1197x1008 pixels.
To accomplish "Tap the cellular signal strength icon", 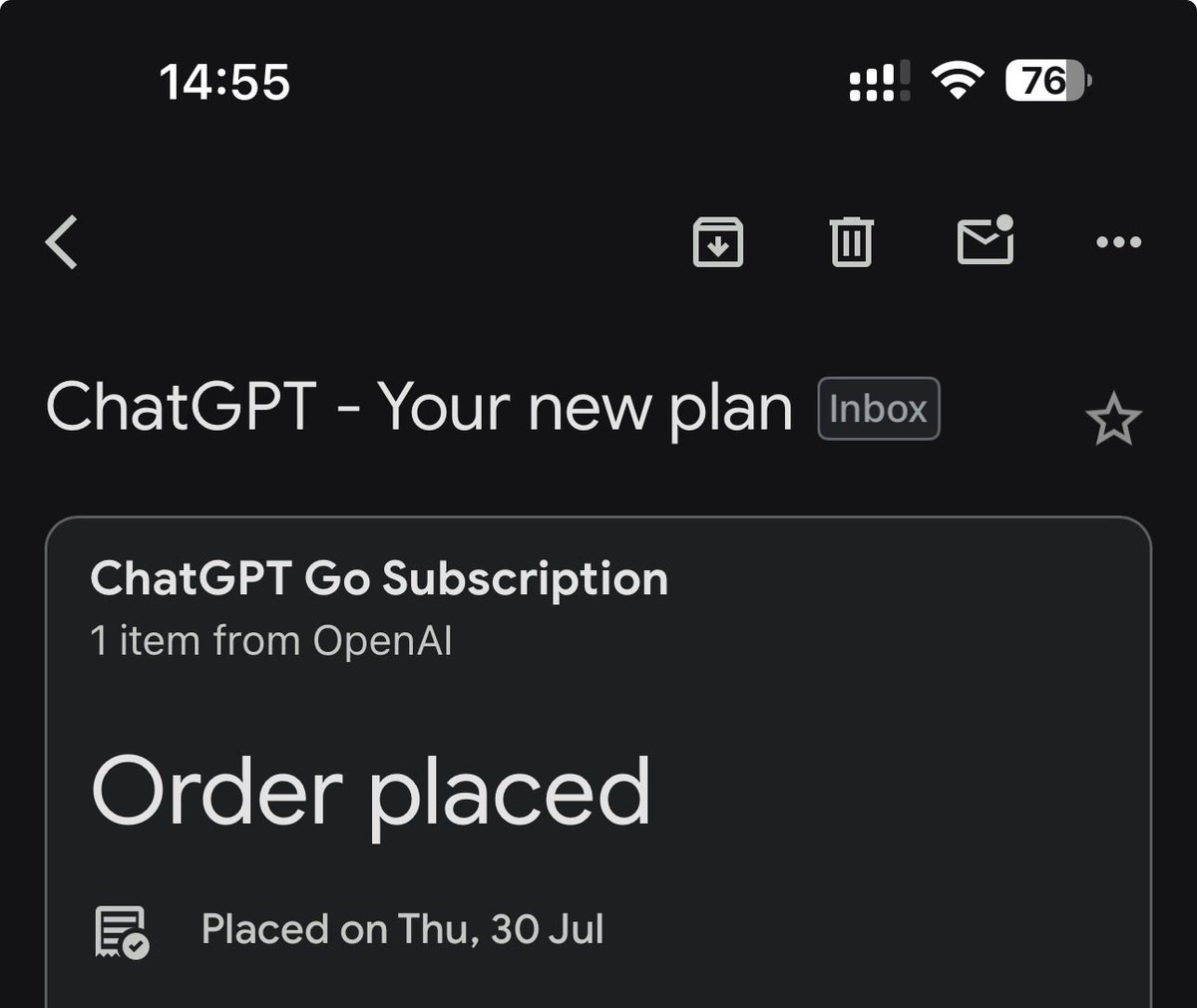I will (879, 82).
